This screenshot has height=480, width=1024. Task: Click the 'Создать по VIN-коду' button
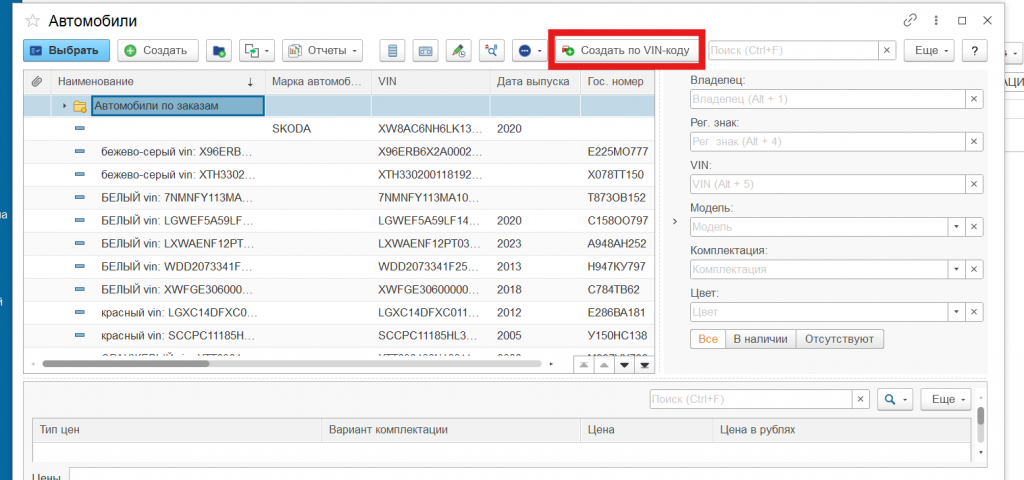[x=627, y=50]
